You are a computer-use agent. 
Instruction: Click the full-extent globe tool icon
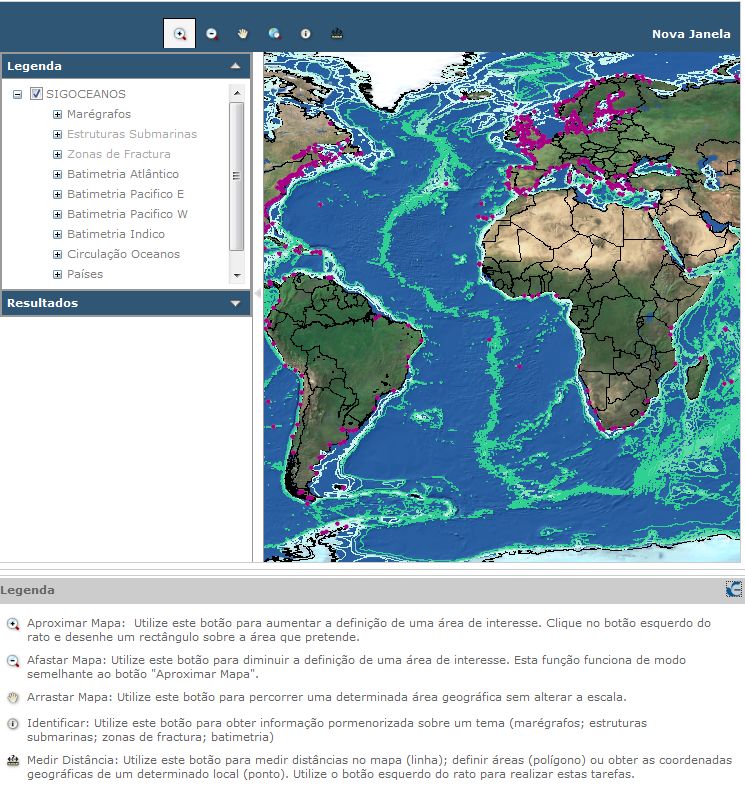point(274,34)
